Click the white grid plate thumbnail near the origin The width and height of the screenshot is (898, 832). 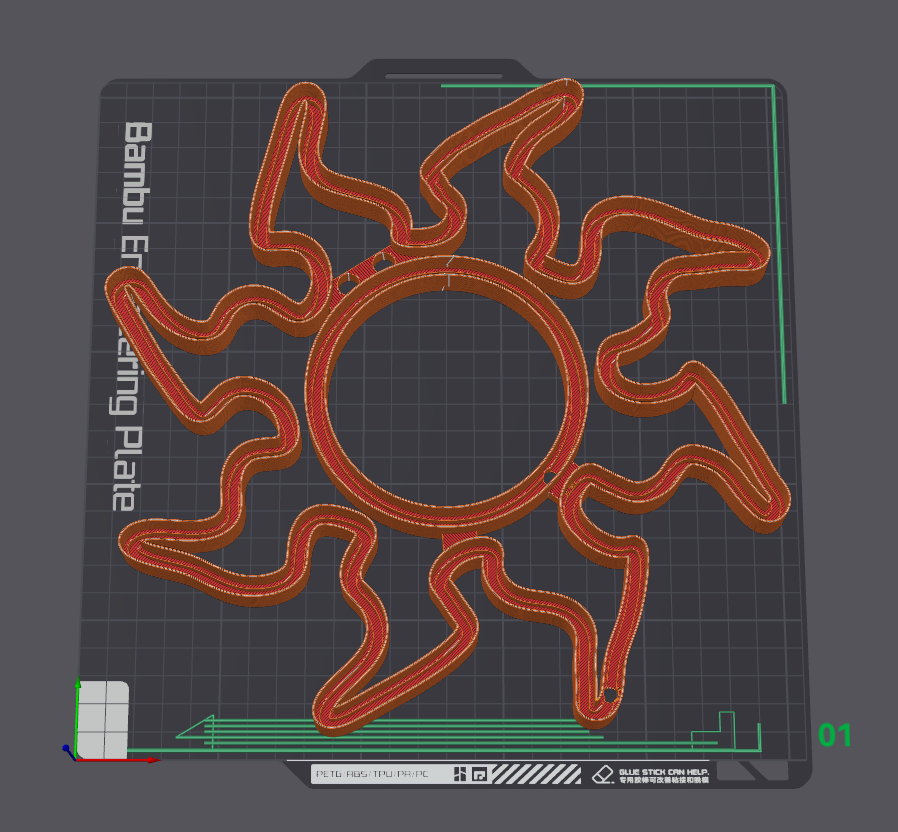tap(103, 718)
